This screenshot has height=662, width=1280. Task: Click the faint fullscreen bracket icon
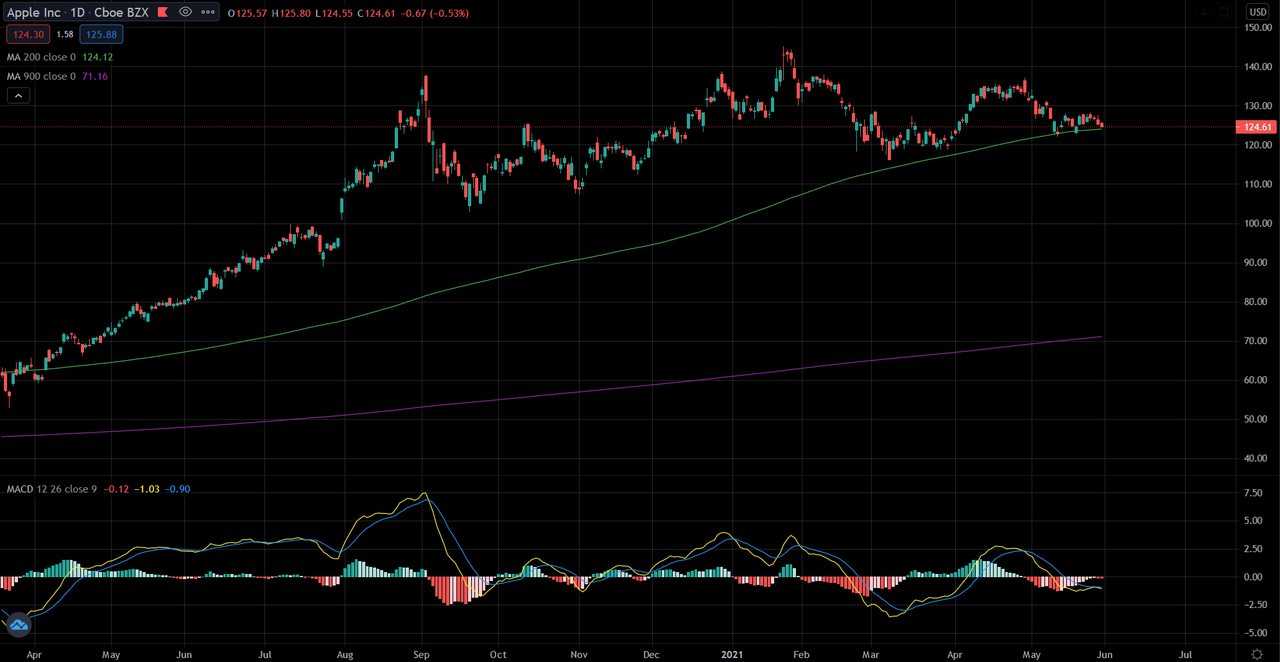(1224, 12)
